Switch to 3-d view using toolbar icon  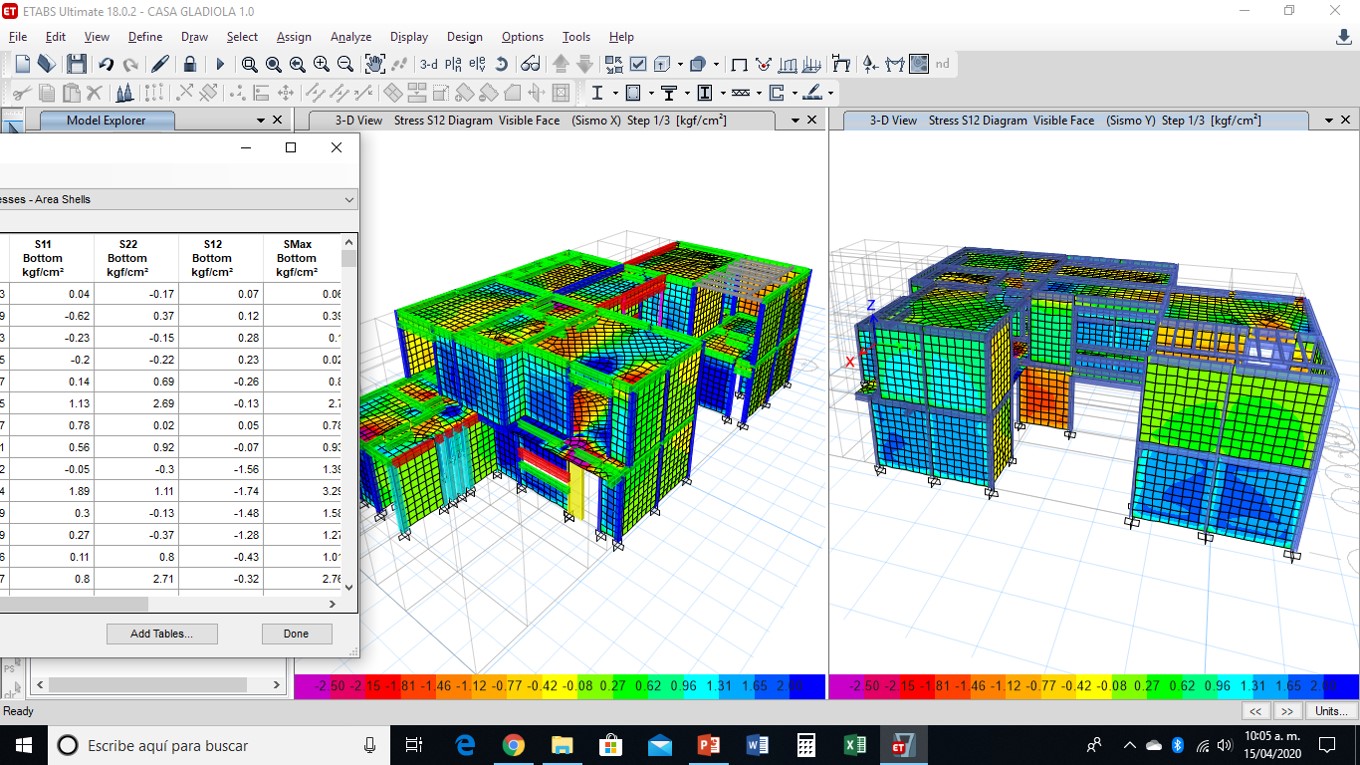[428, 64]
